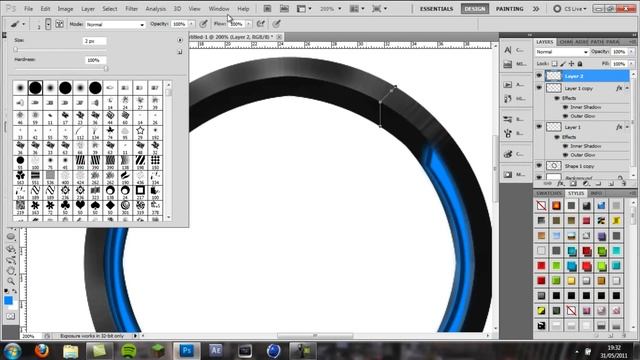Delete layer with the trash icon
The height and width of the screenshot is (360, 640).
point(624,184)
